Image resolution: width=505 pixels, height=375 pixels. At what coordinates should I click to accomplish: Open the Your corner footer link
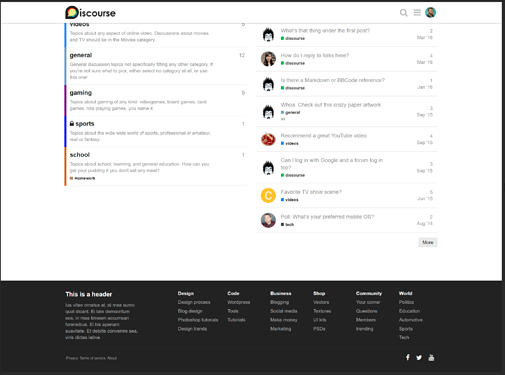[x=368, y=302]
